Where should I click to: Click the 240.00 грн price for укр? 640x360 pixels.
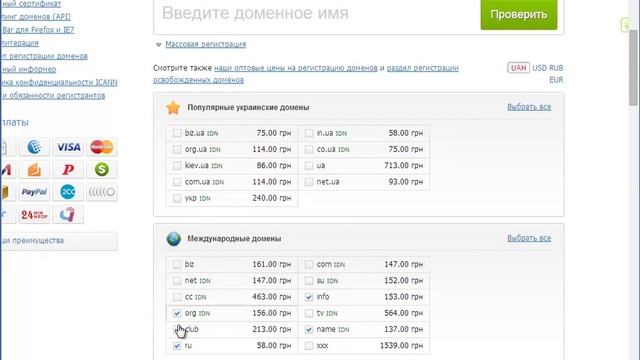(271, 198)
